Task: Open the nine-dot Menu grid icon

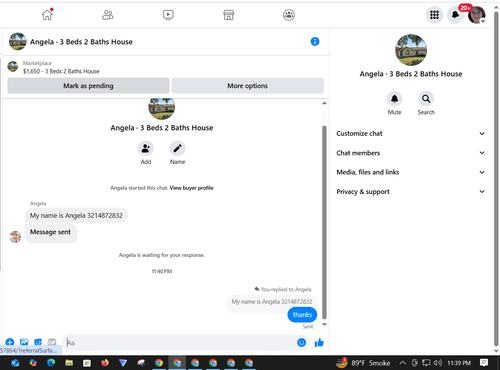Action: pyautogui.click(x=434, y=15)
